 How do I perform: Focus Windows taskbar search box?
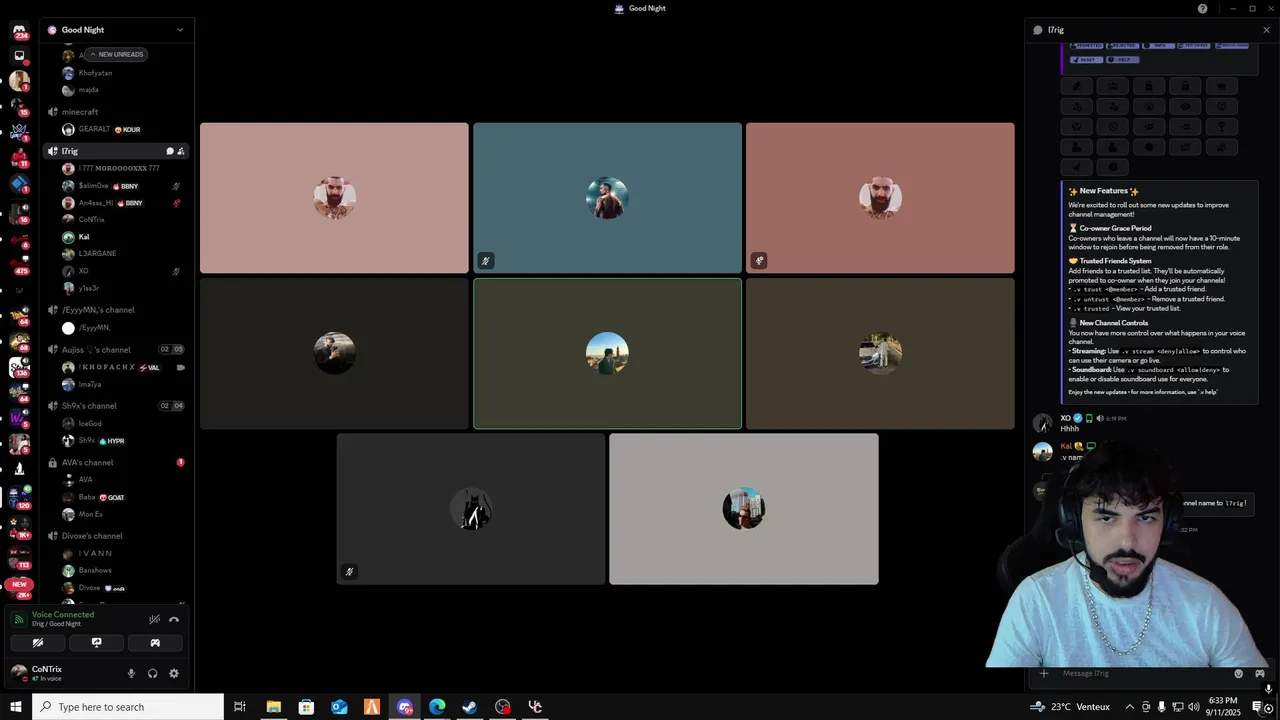click(128, 707)
